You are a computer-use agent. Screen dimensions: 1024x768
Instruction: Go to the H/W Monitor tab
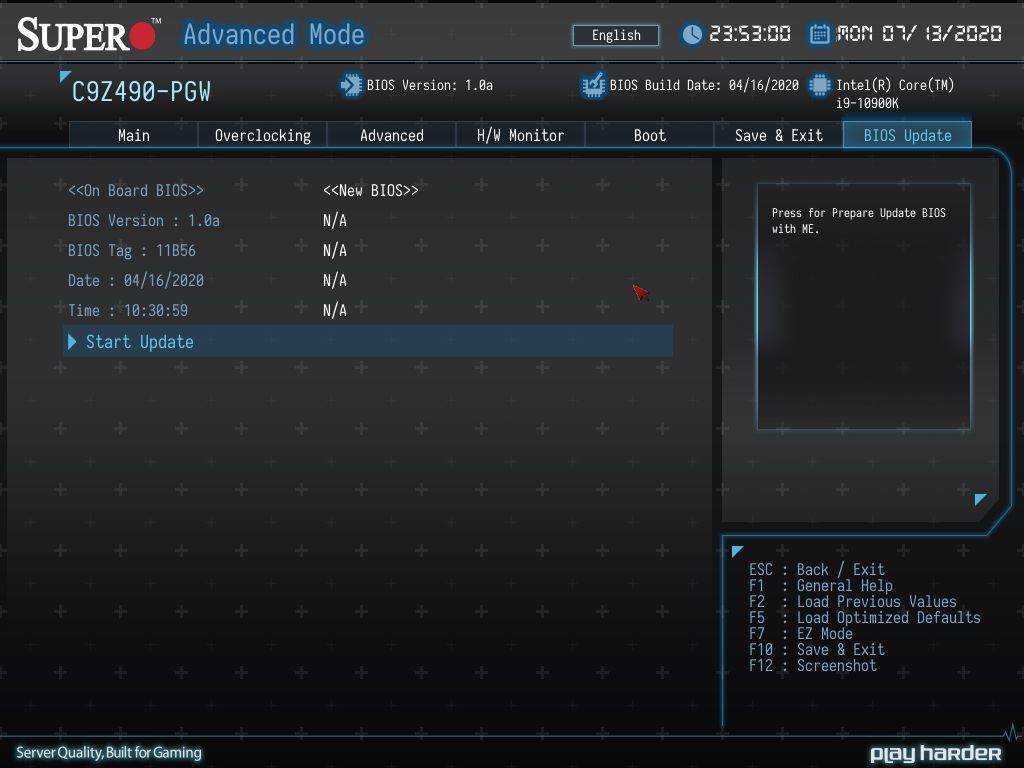520,135
